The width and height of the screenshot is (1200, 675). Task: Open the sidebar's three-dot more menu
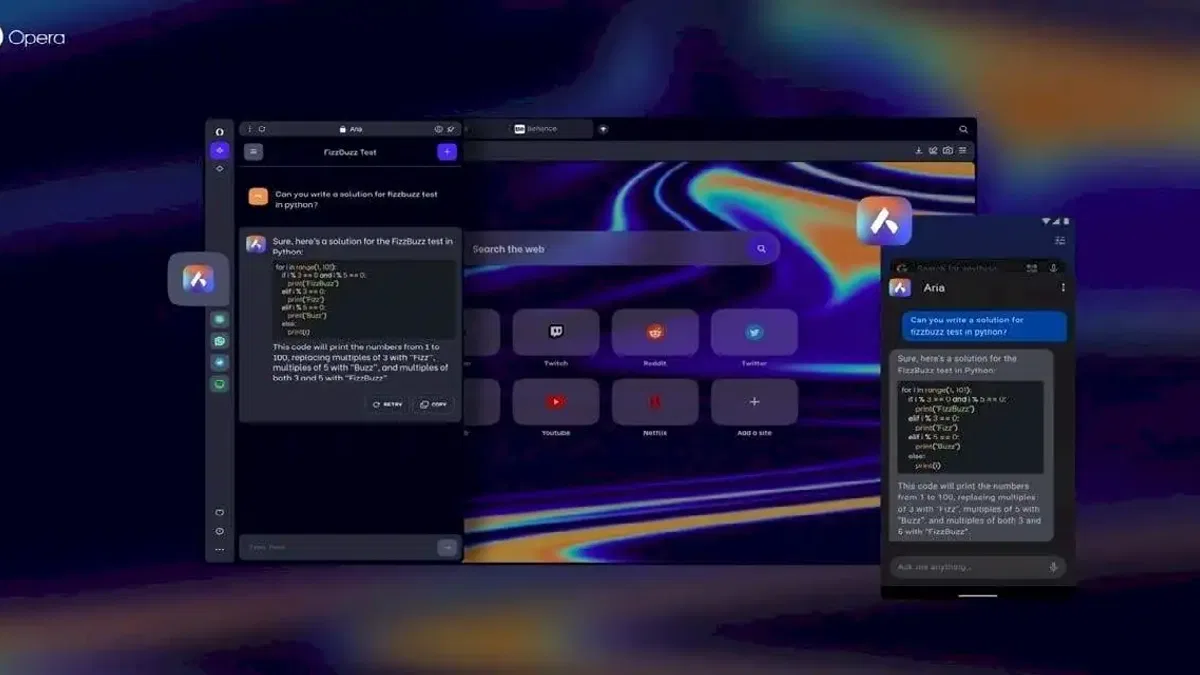pyautogui.click(x=220, y=549)
